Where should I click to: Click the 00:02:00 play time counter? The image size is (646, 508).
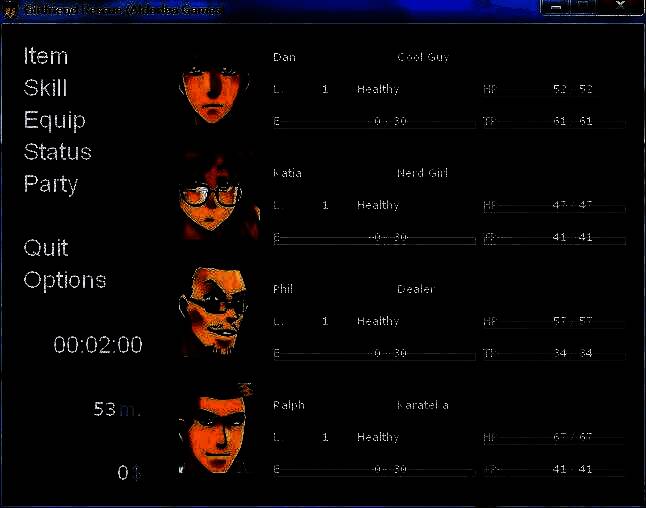pos(98,345)
